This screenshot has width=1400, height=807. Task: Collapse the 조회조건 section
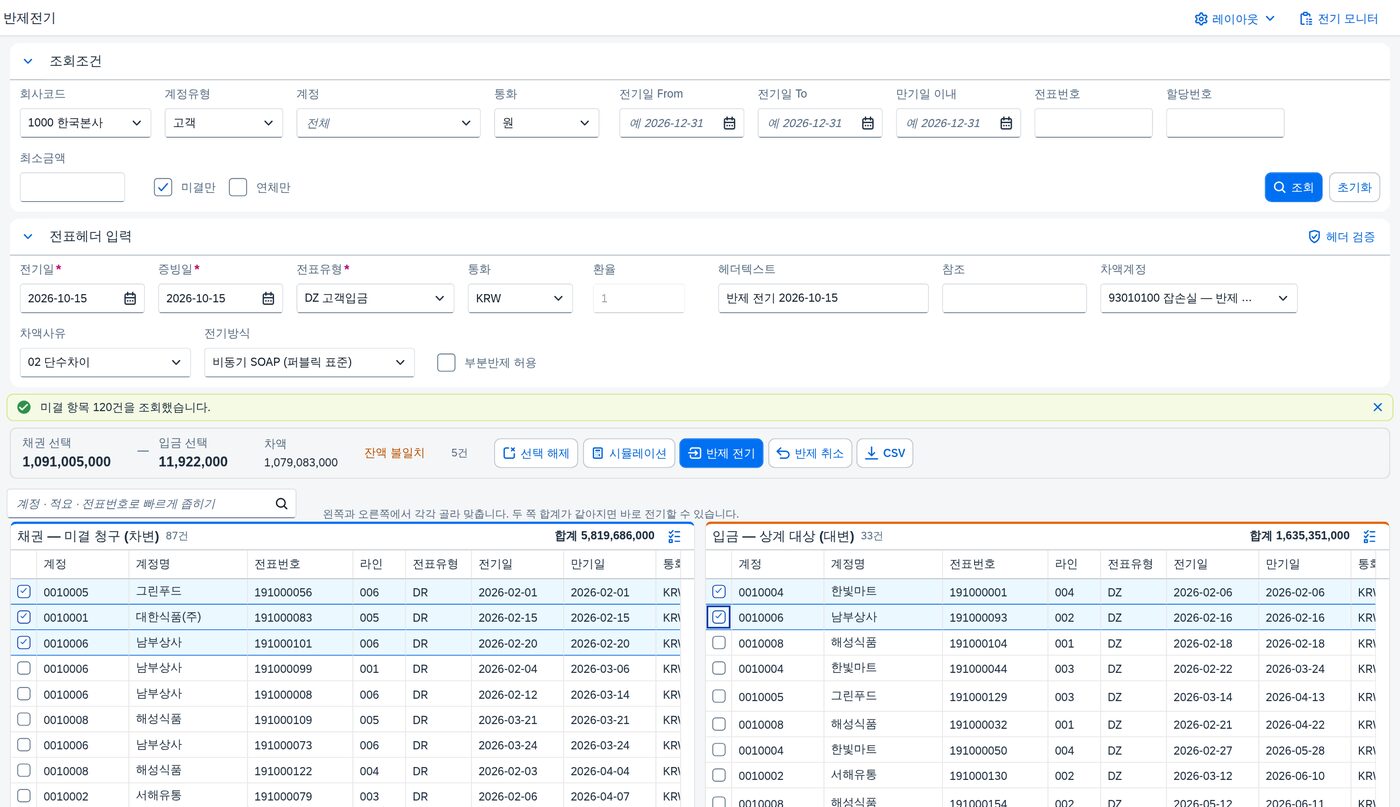[28, 61]
